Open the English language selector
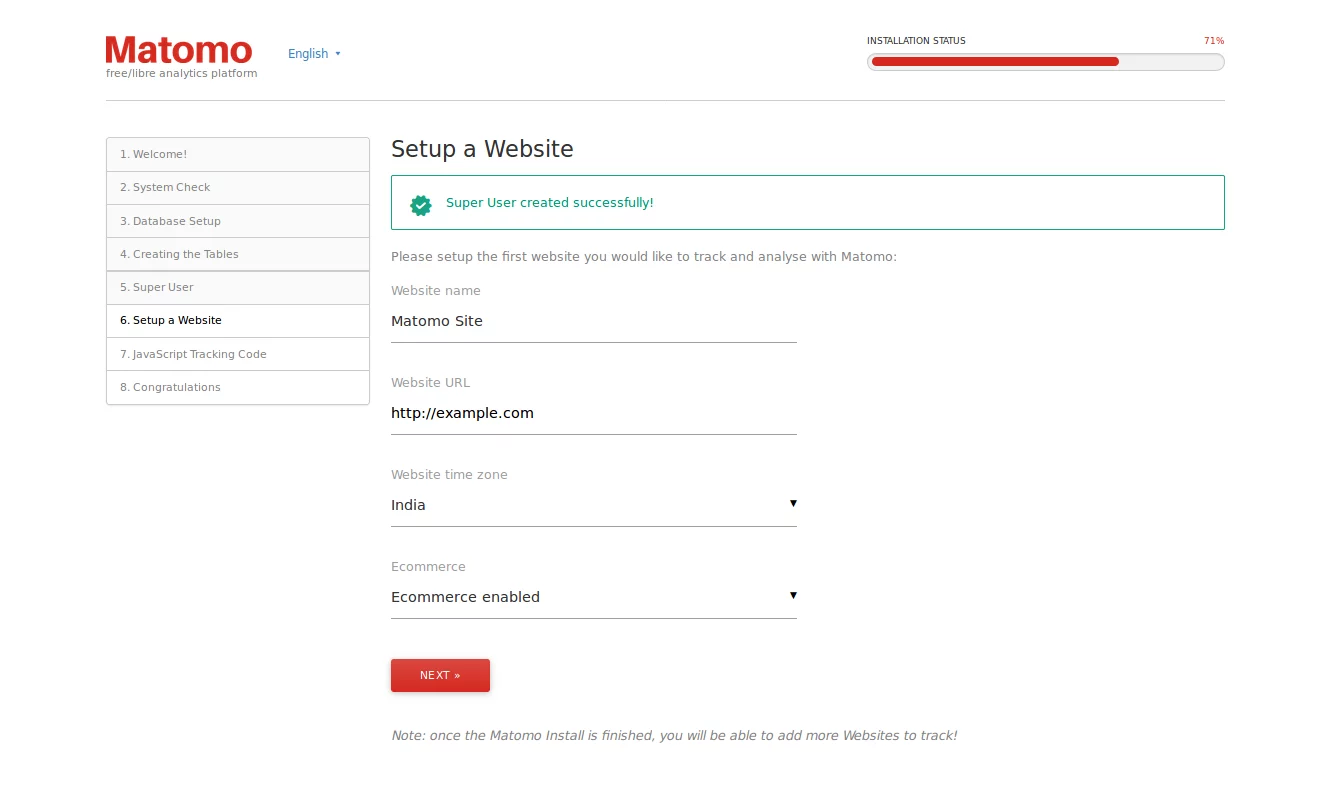The width and height of the screenshot is (1330, 792). point(314,54)
